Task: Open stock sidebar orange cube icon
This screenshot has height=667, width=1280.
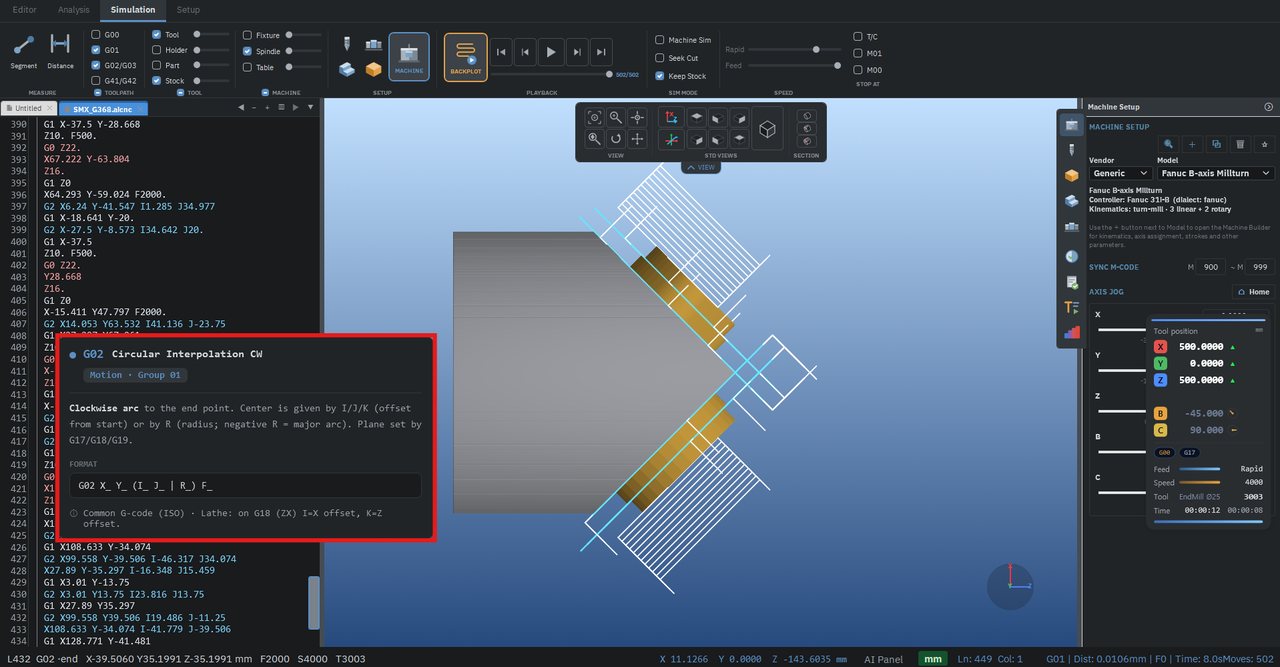Action: point(1072,175)
